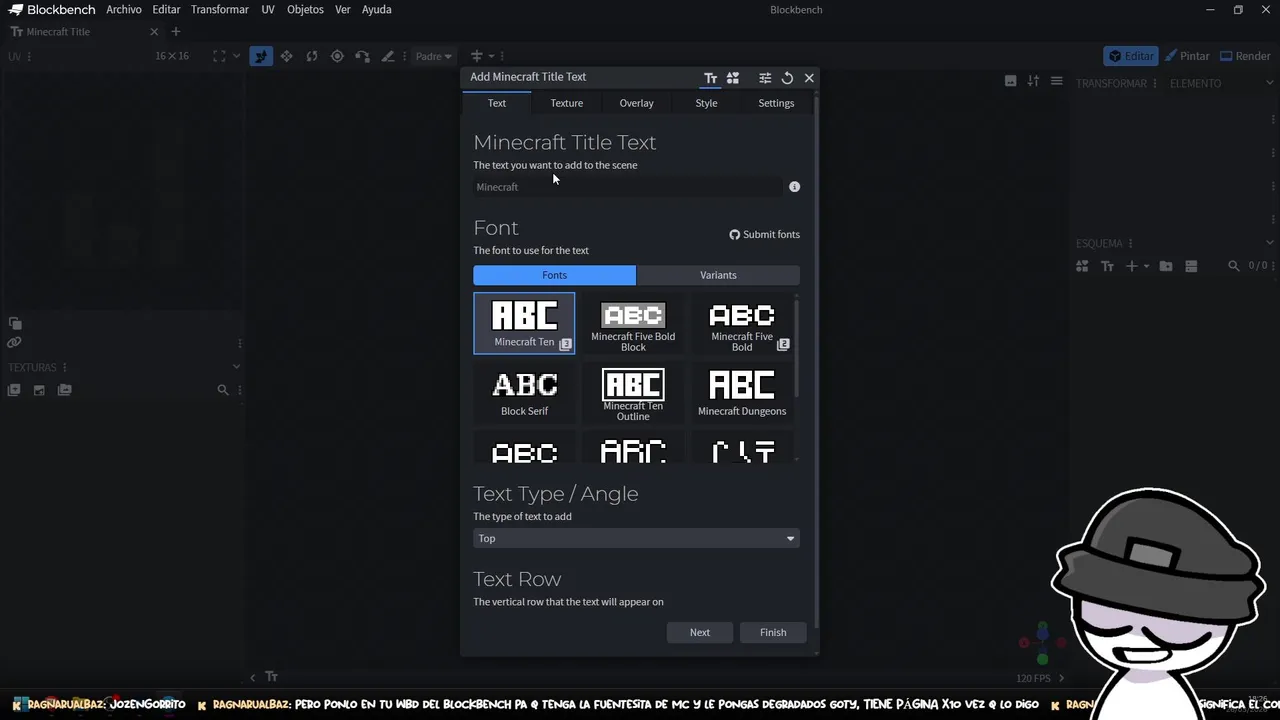Image resolution: width=1280 pixels, height=720 pixels.
Task: Select the Seam/brush edit tool icon
Action: pos(387,56)
